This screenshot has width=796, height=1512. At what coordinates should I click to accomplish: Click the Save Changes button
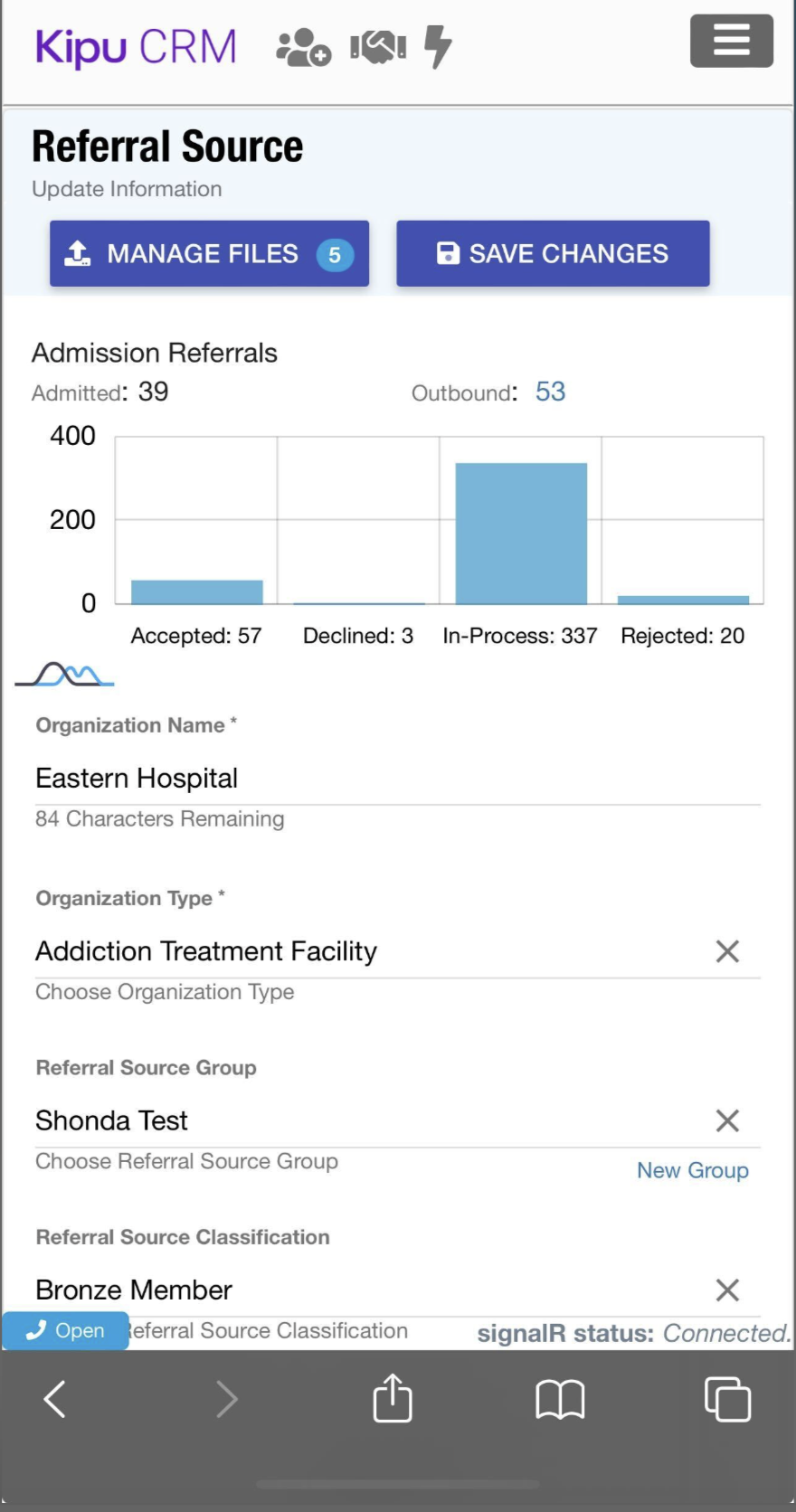point(553,254)
